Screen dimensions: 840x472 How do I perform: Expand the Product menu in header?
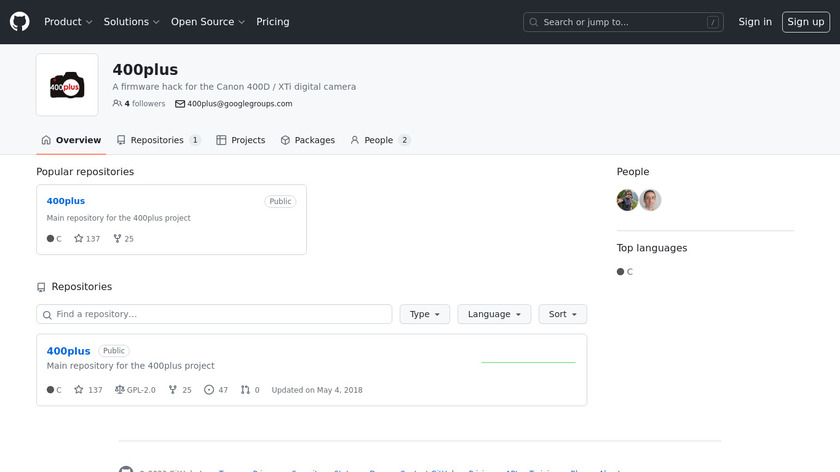(x=68, y=22)
